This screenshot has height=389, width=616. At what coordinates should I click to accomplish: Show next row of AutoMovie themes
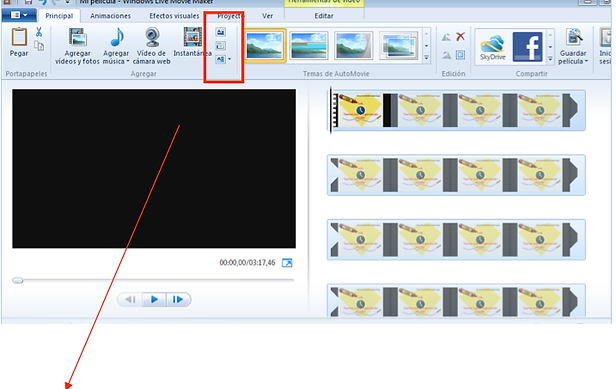point(426,46)
